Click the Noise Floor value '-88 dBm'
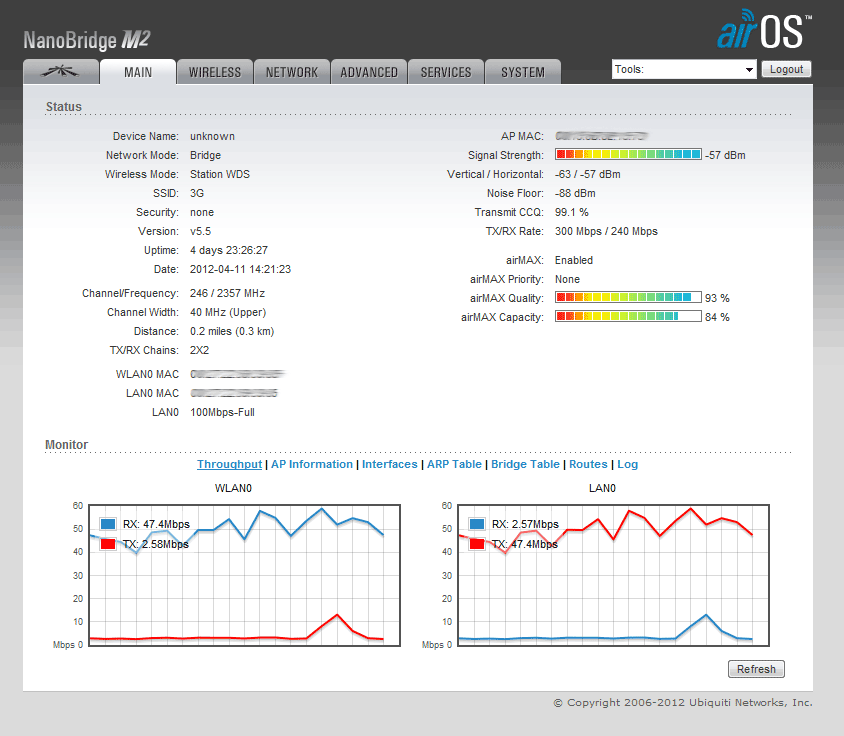The image size is (844, 736). point(575,193)
